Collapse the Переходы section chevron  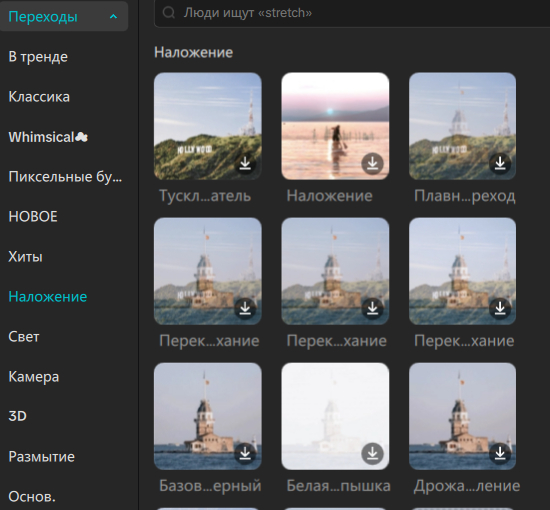tap(113, 16)
